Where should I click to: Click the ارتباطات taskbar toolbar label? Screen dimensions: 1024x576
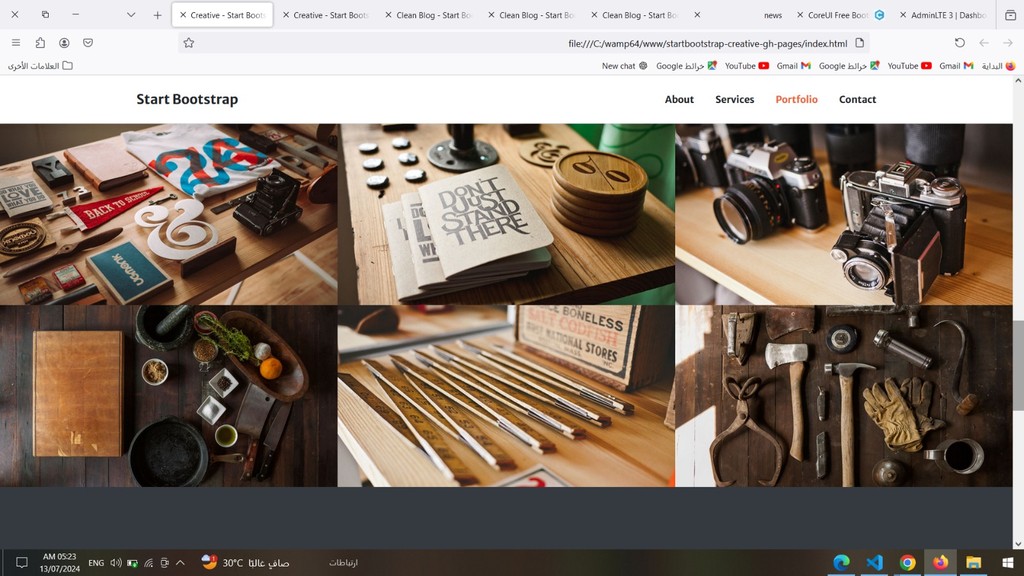344,562
